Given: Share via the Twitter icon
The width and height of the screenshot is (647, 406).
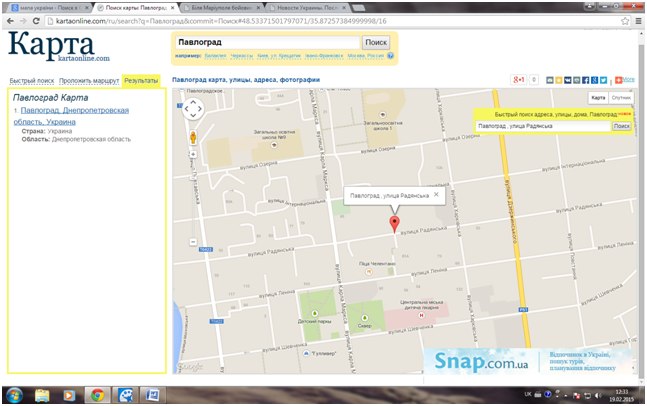Looking at the screenshot, I should coord(604,80).
